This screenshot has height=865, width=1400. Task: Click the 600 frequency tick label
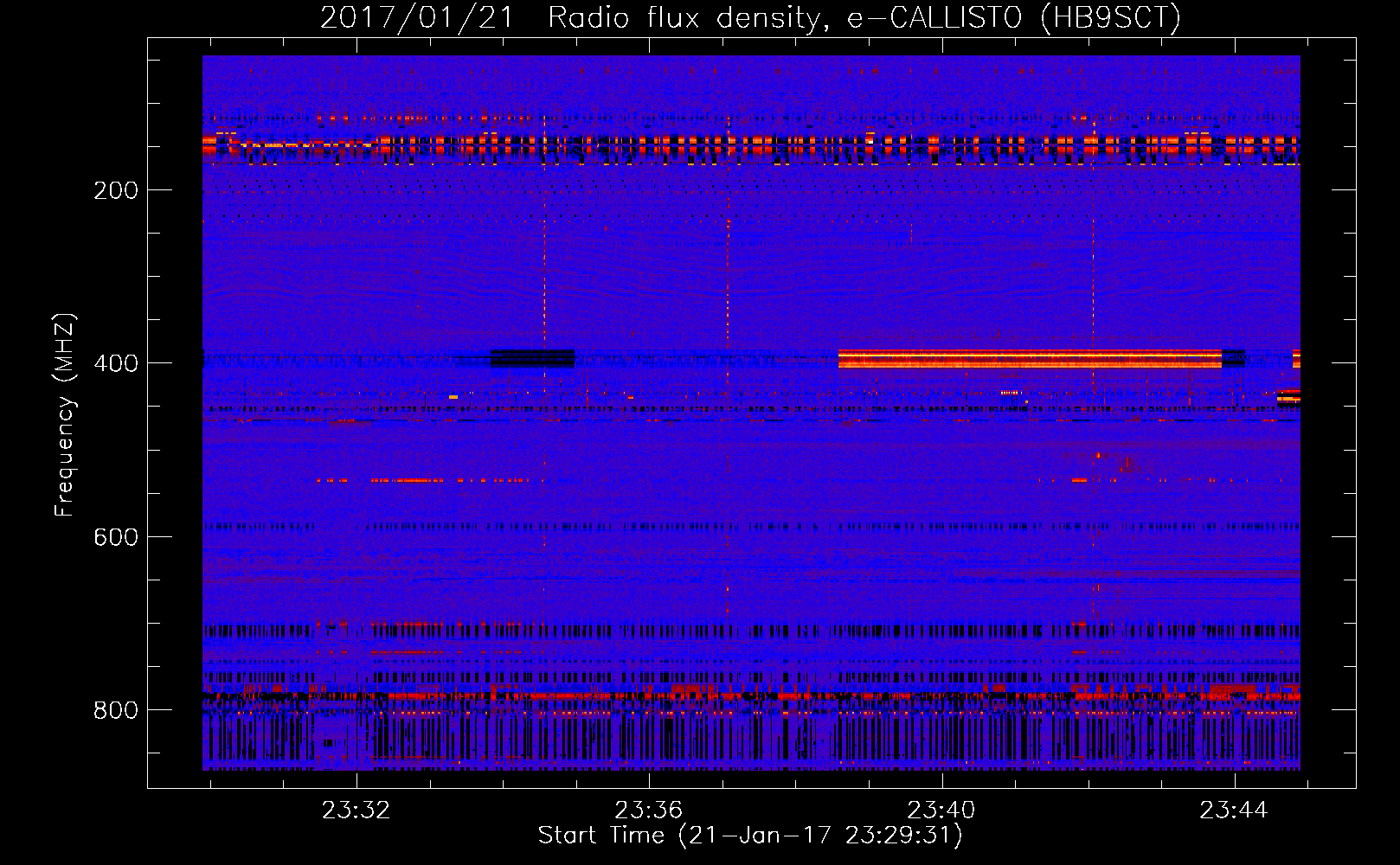click(x=116, y=537)
